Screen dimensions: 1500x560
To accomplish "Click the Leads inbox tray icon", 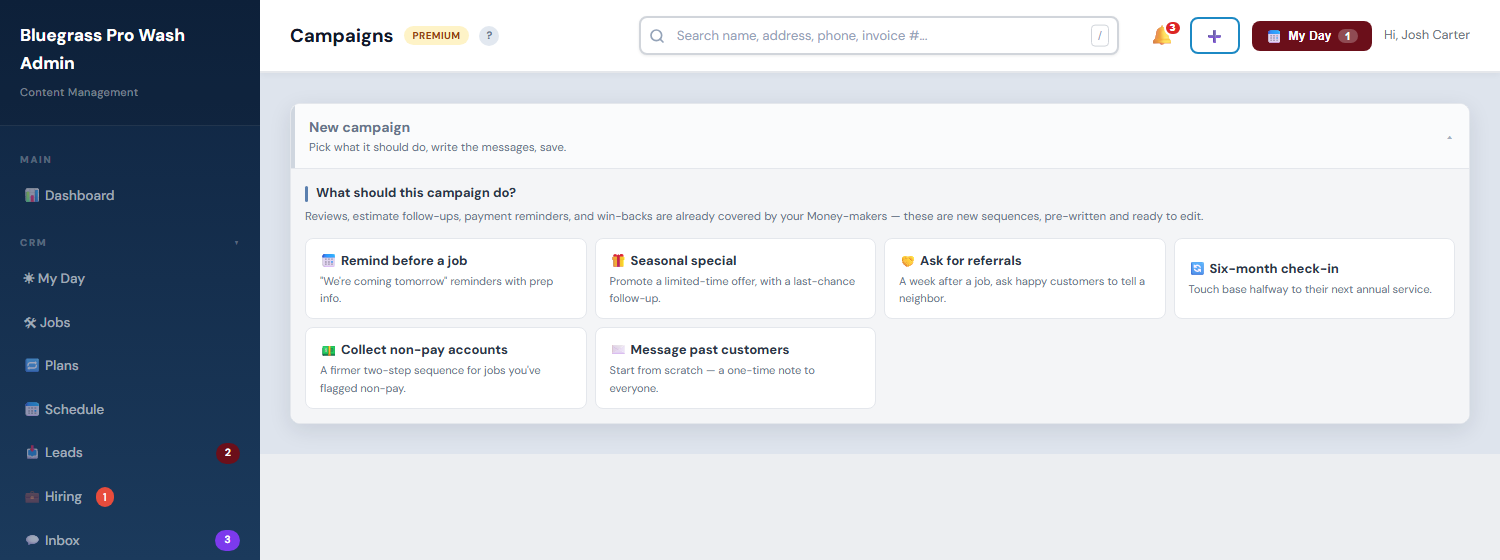I will coord(32,452).
